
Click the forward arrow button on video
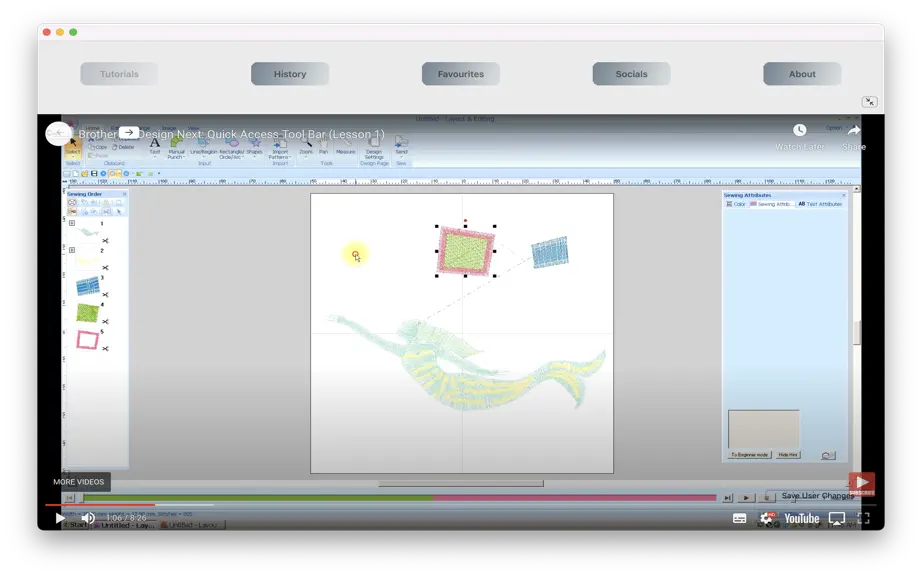point(129,132)
